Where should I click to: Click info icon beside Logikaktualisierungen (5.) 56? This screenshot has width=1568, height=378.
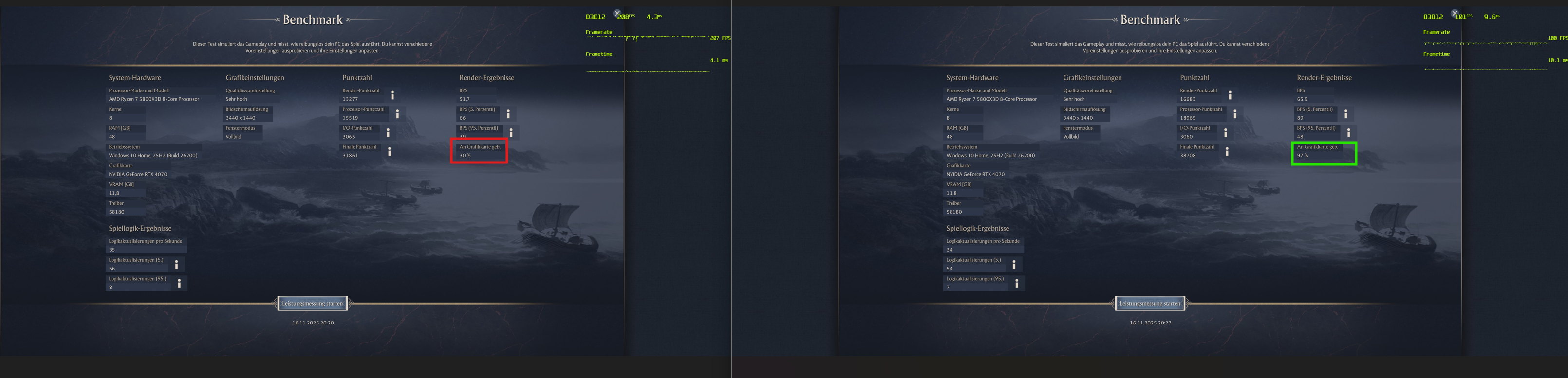coord(176,264)
